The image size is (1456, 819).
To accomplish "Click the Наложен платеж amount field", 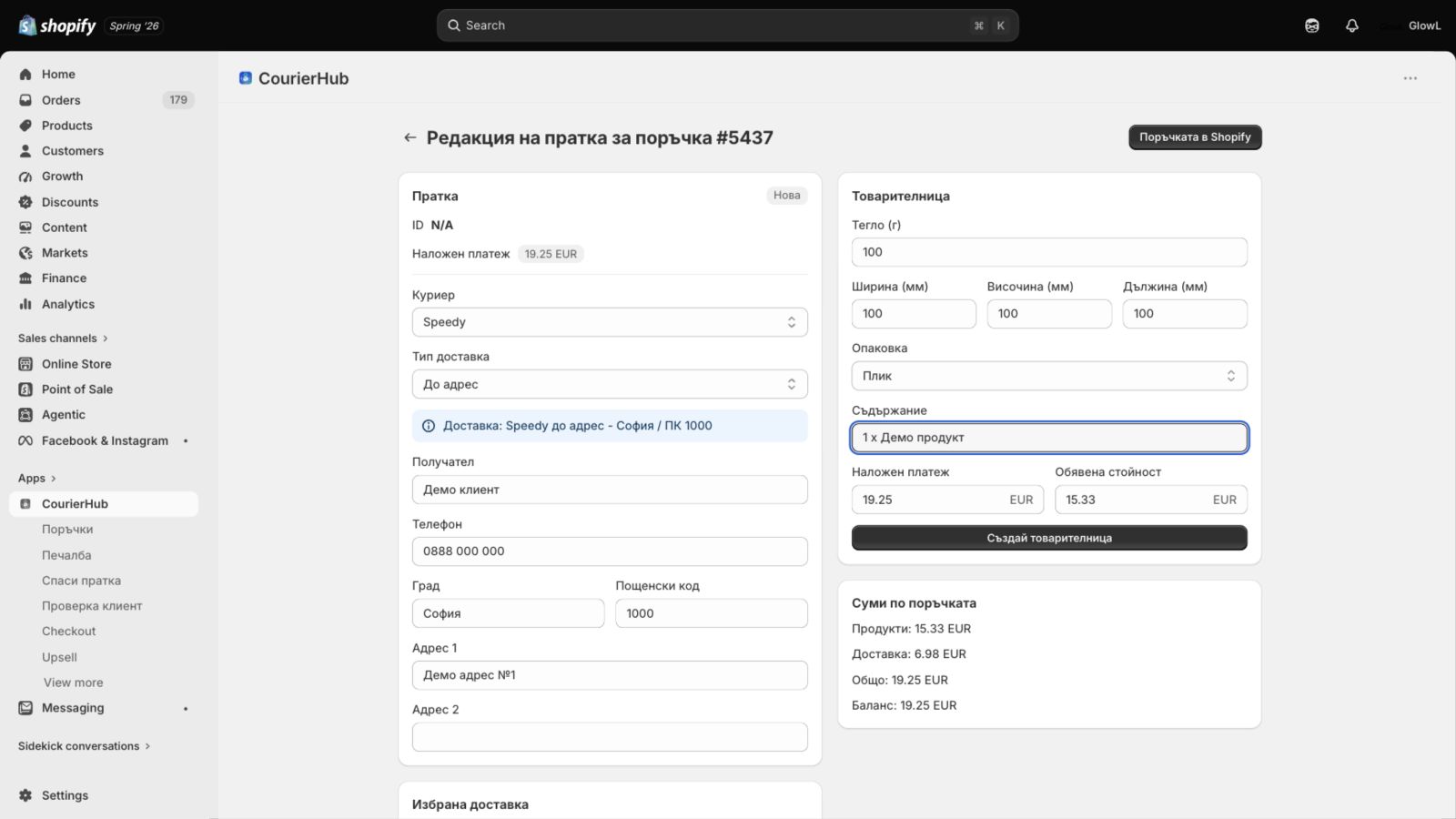I will tap(947, 500).
